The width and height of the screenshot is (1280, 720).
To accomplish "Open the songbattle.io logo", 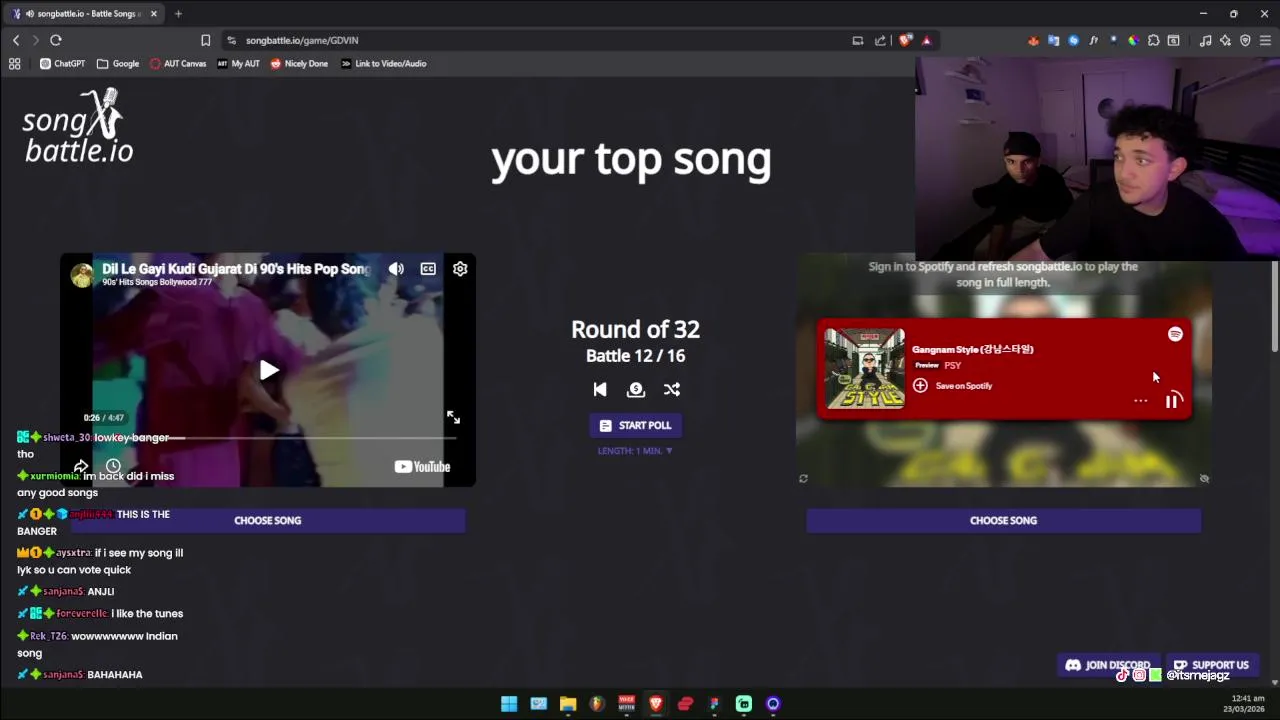I will (78, 126).
